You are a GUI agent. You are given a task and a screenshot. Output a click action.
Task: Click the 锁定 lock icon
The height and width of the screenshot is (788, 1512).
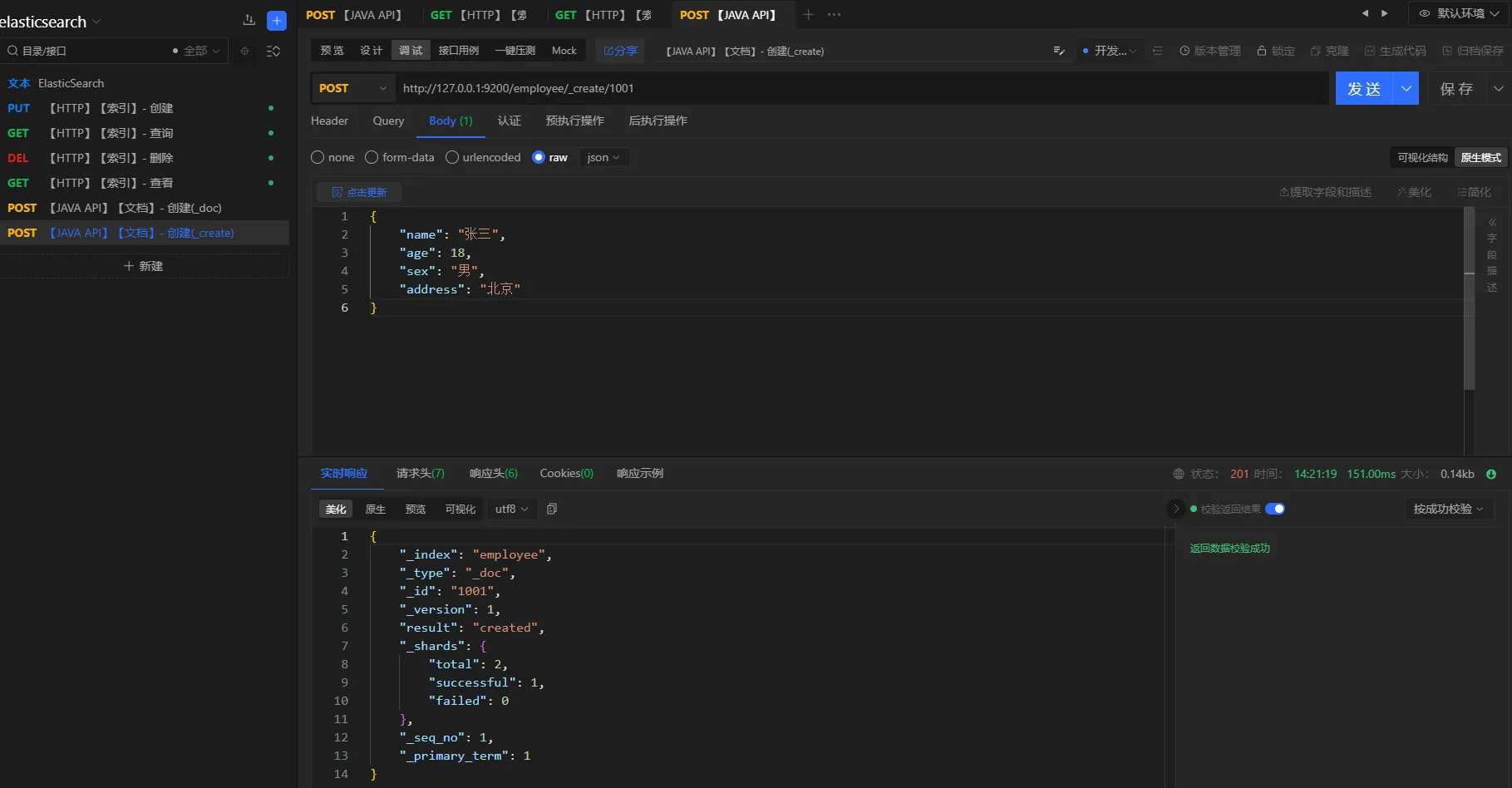[1262, 51]
